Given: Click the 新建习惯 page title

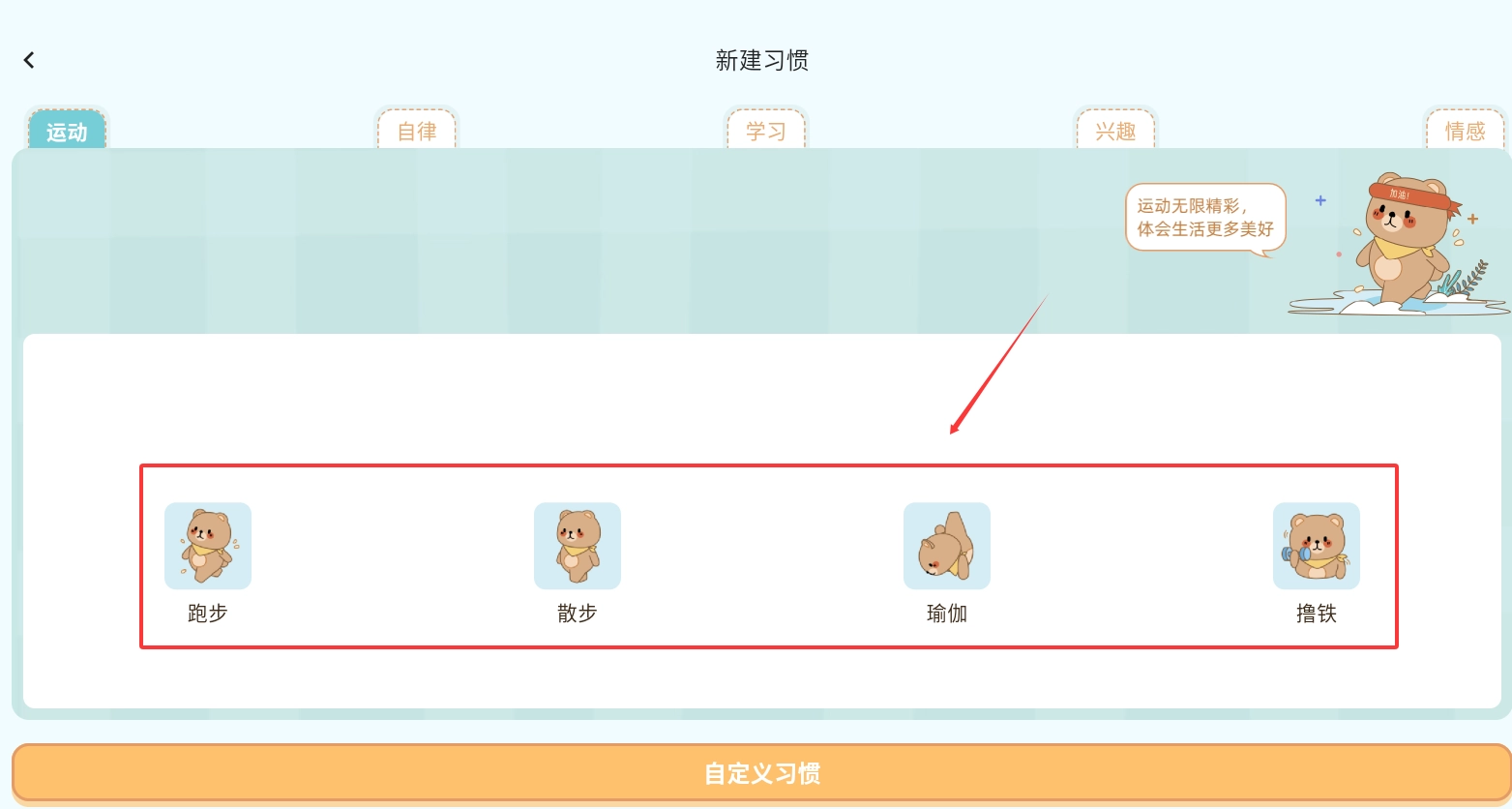Looking at the screenshot, I should coord(762,60).
